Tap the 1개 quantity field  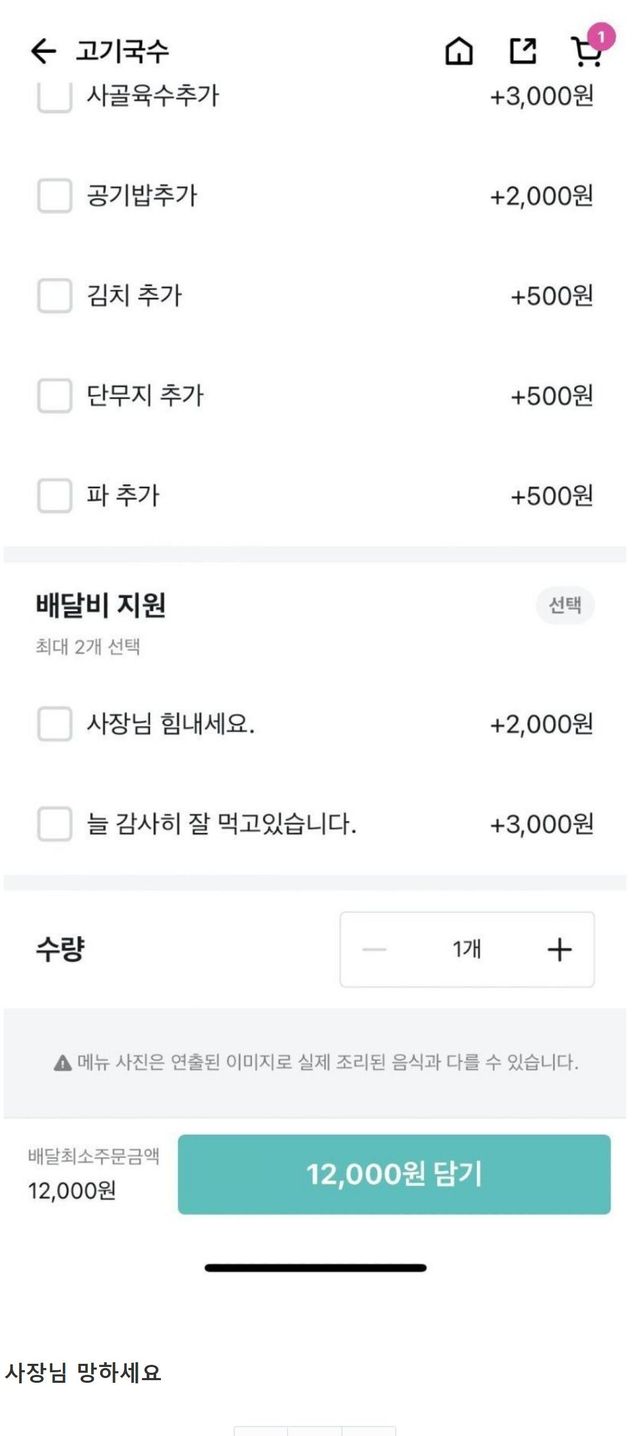pyautogui.click(x=467, y=950)
